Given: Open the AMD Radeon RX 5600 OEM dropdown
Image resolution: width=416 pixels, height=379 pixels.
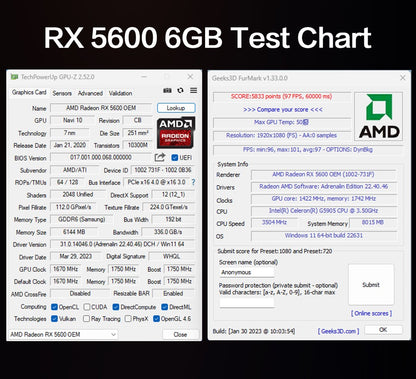Looking at the screenshot, I should [x=63, y=334].
